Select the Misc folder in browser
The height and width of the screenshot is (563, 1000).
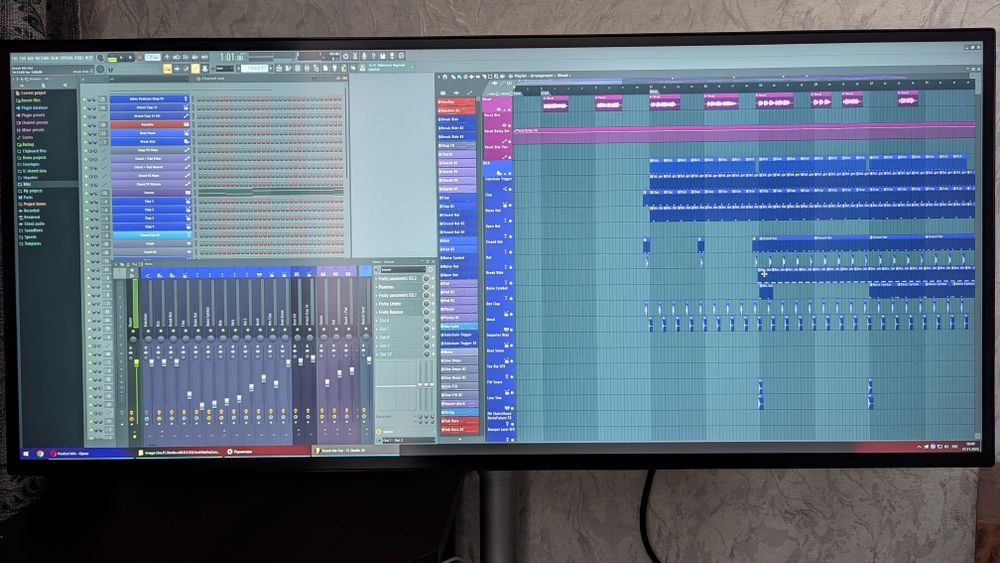(27, 184)
